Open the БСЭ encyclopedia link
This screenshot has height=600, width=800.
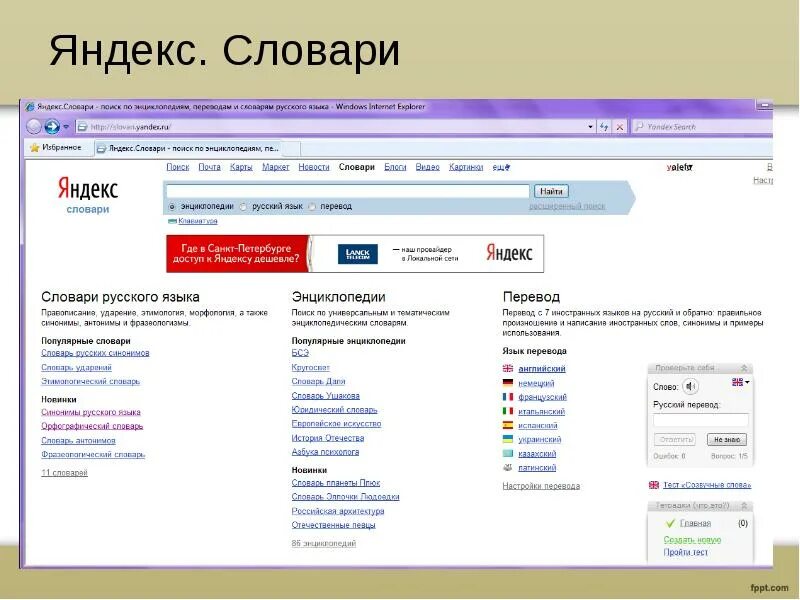[301, 353]
